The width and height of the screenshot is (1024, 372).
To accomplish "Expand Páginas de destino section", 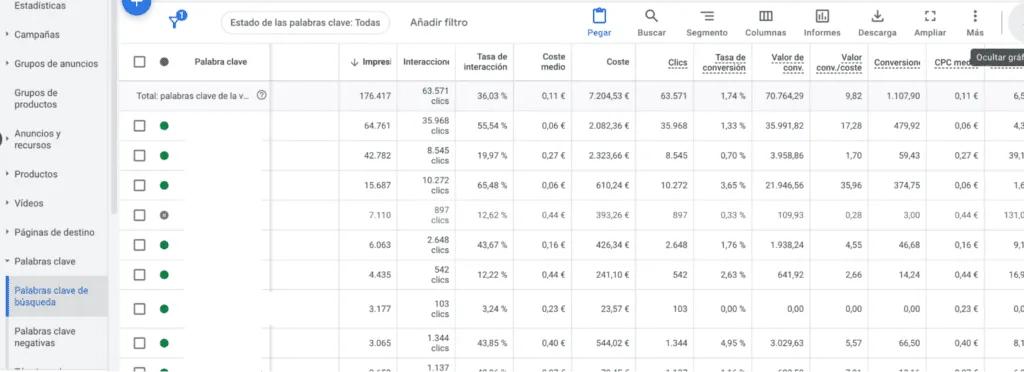I will click(7, 232).
